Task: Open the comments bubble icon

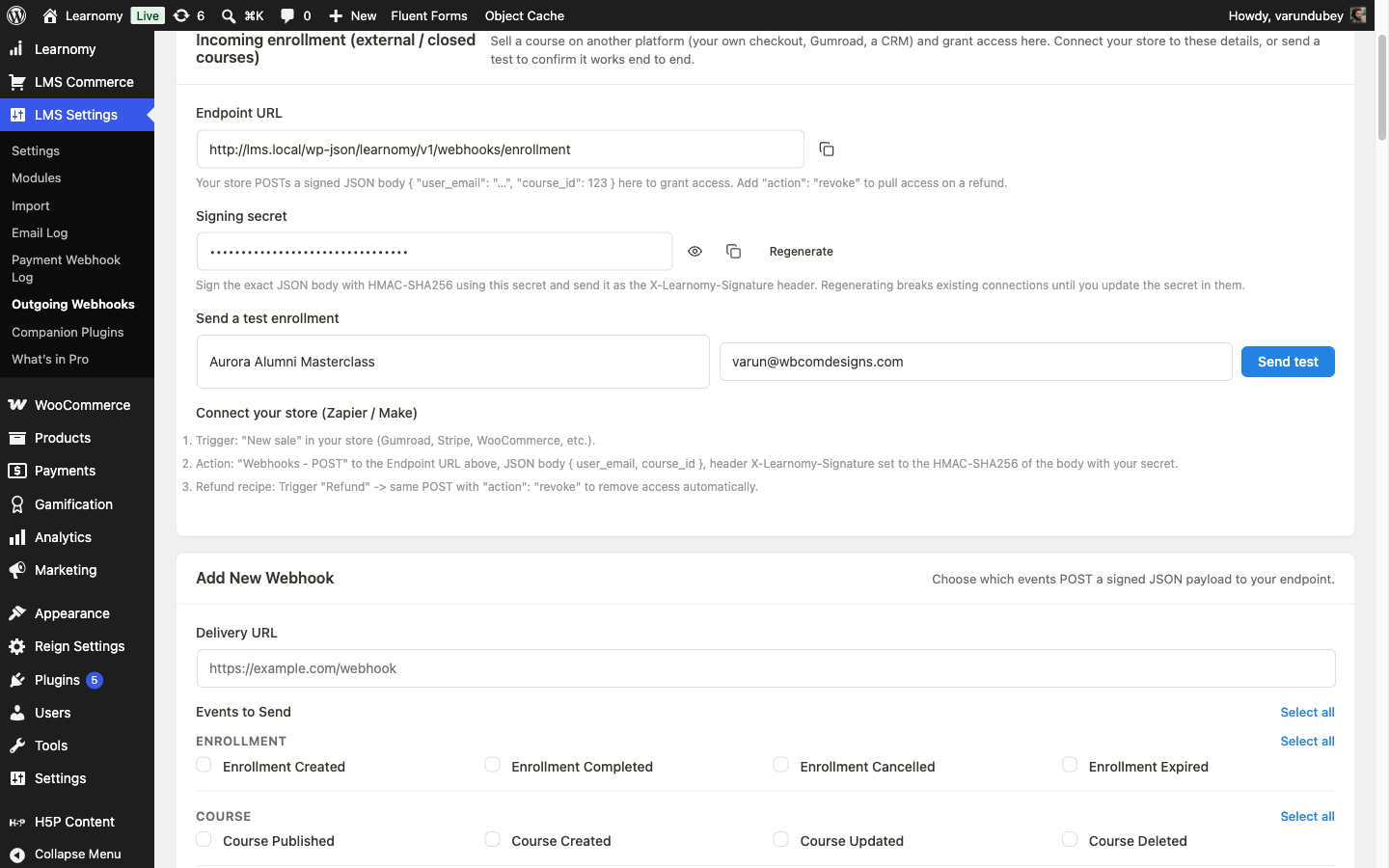Action: tap(287, 15)
